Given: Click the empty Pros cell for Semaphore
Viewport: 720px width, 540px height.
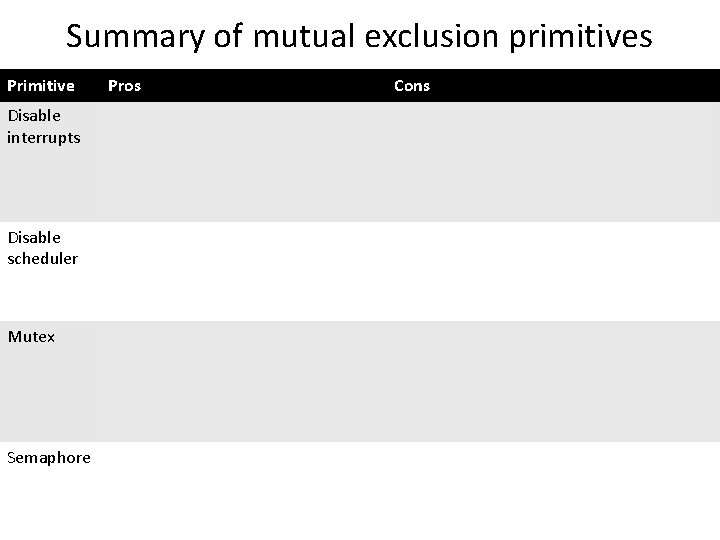Looking at the screenshot, I should pyautogui.click(x=240, y=490).
